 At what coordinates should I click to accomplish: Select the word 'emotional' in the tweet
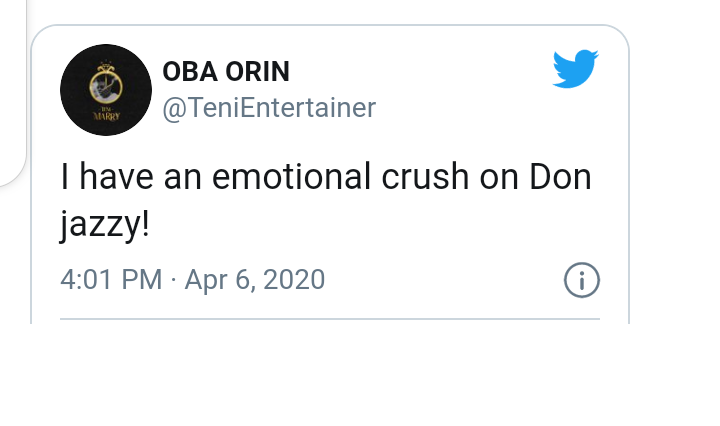pyautogui.click(x=291, y=177)
